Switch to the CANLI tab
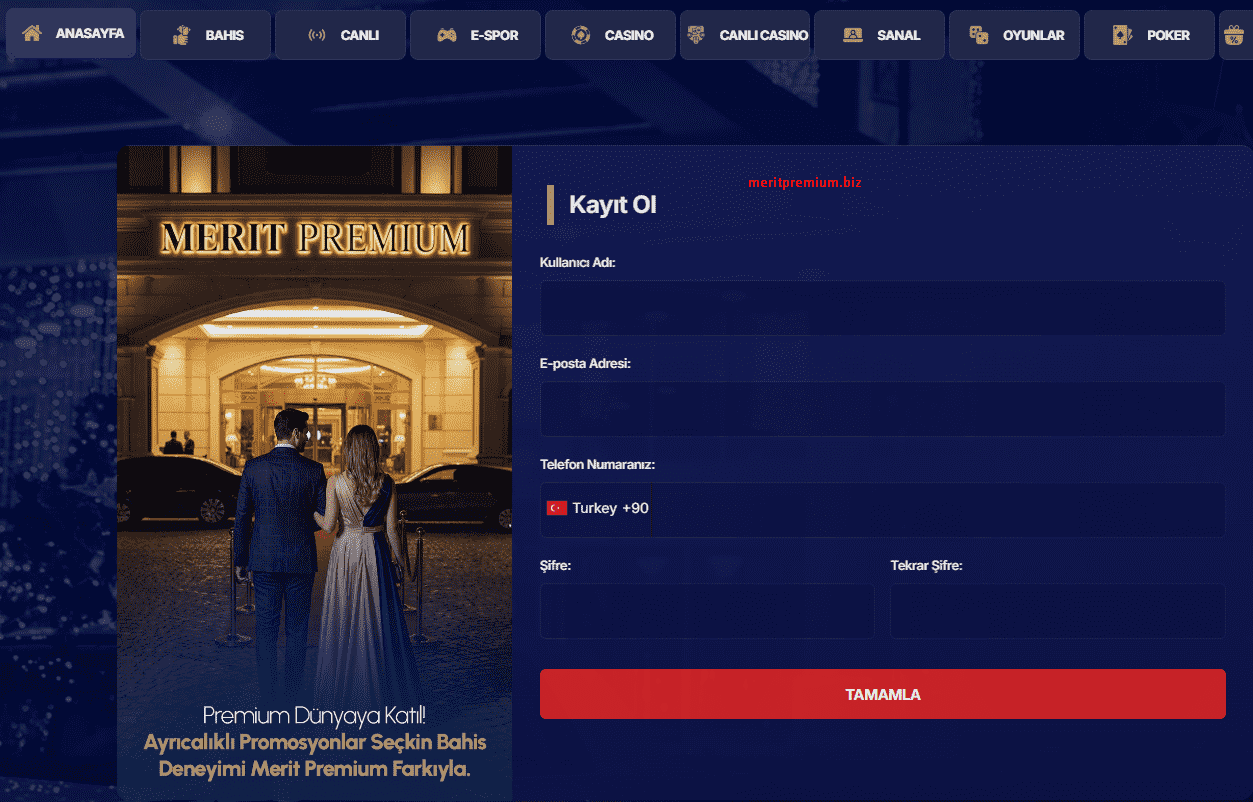Viewport: 1253px width, 802px height. 341,35
